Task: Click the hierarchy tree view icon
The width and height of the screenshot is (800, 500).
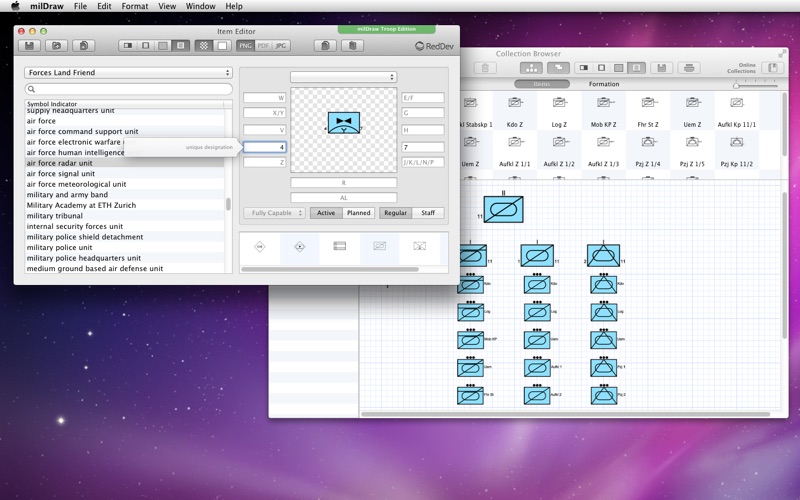Action: click(531, 68)
